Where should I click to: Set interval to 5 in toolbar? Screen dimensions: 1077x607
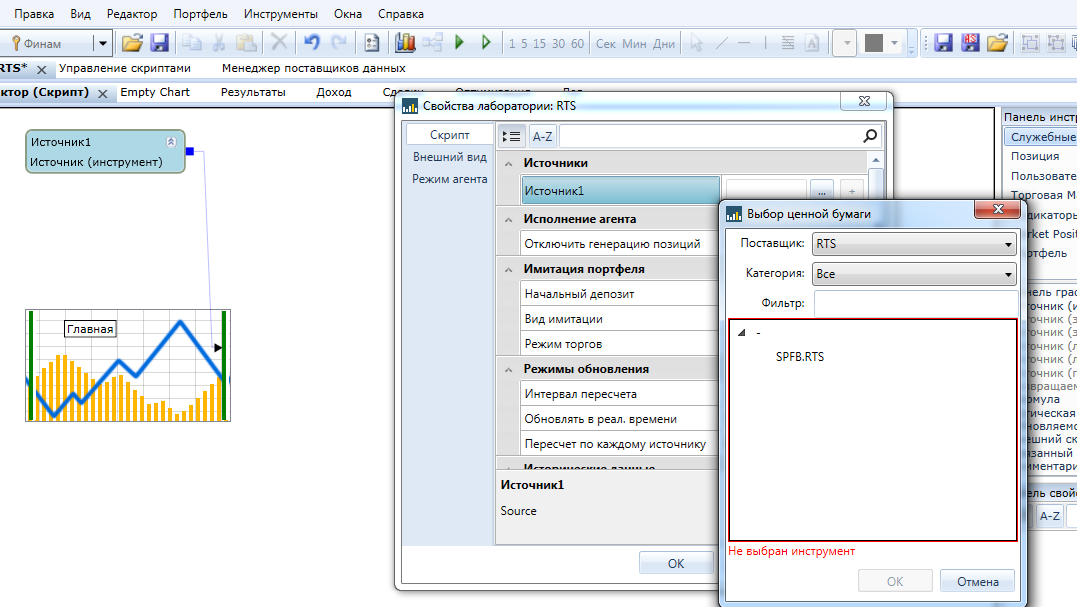pyautogui.click(x=524, y=44)
